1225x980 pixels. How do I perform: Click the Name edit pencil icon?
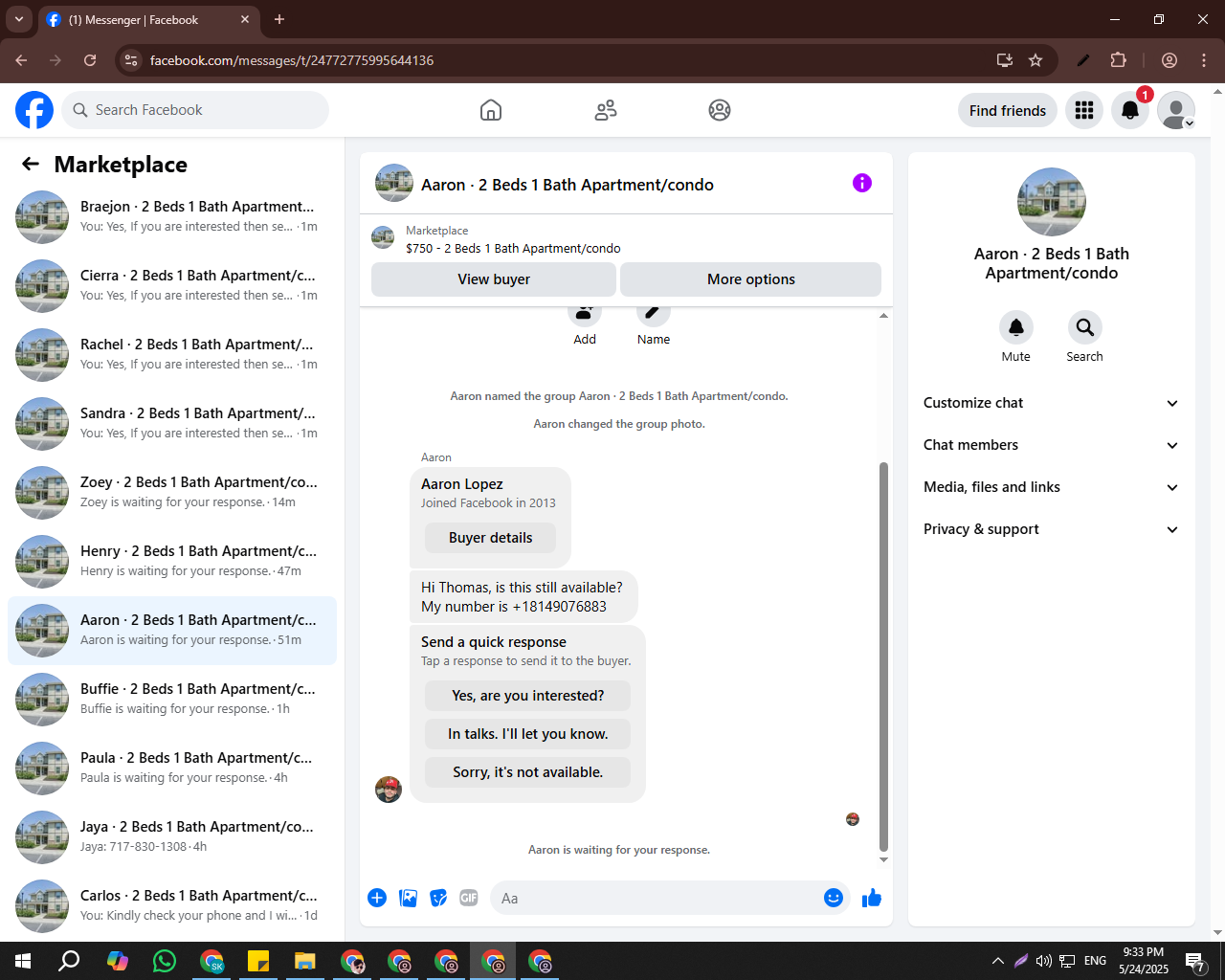[x=654, y=315]
